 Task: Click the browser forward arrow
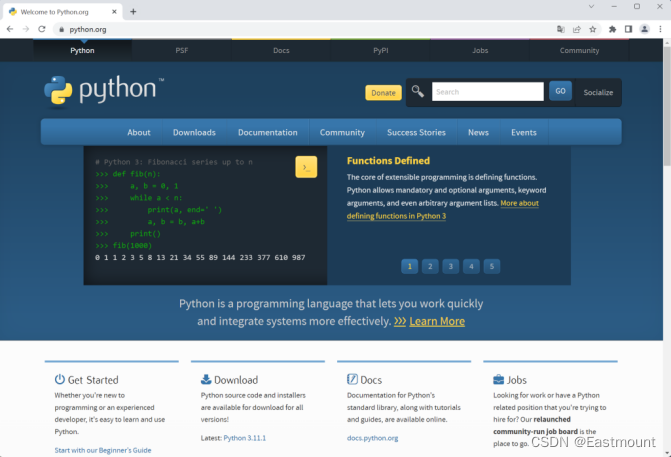(26, 29)
